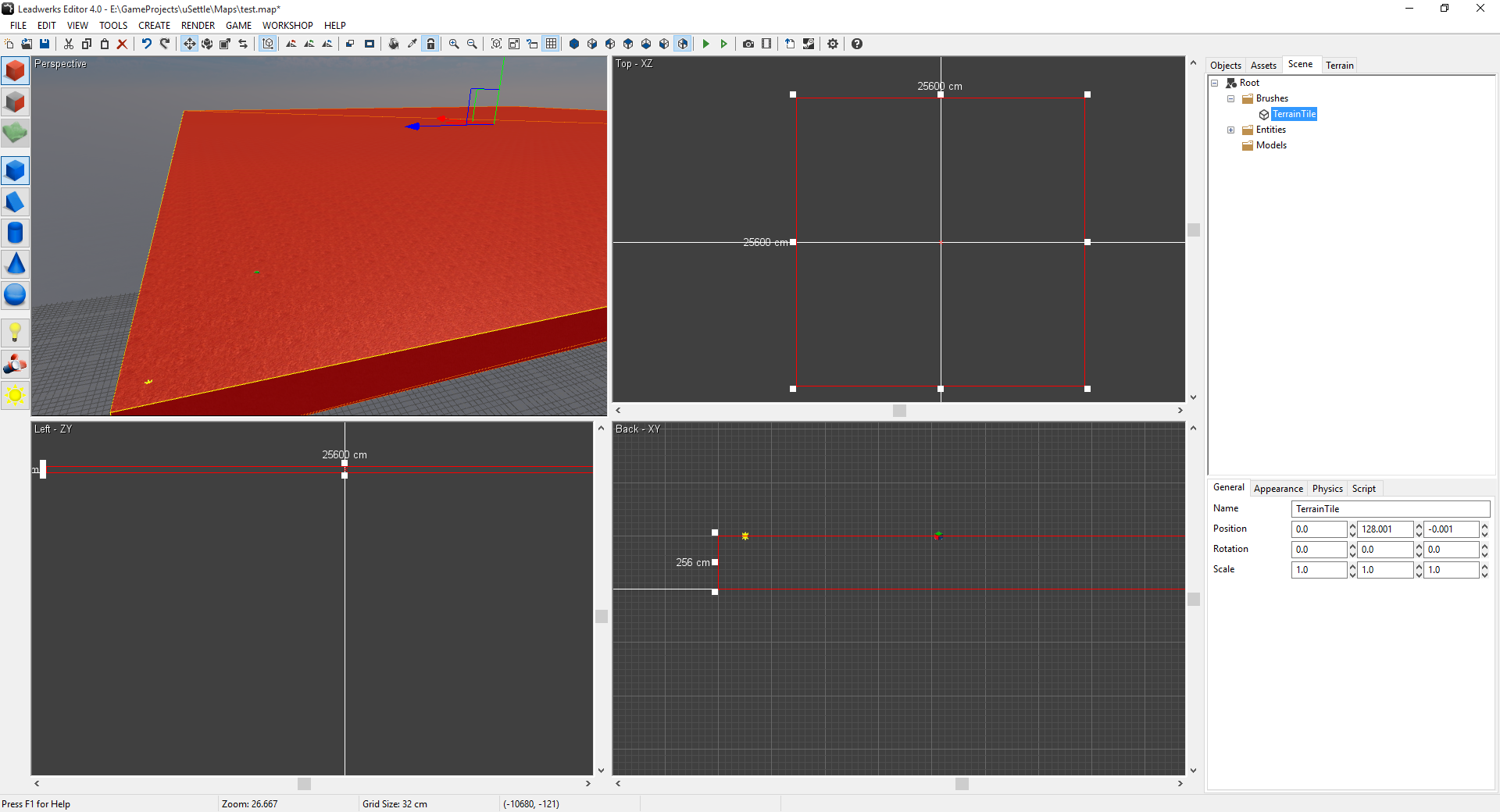Click the zoom out magnifier icon
This screenshot has height=812, width=1500.
(472, 44)
